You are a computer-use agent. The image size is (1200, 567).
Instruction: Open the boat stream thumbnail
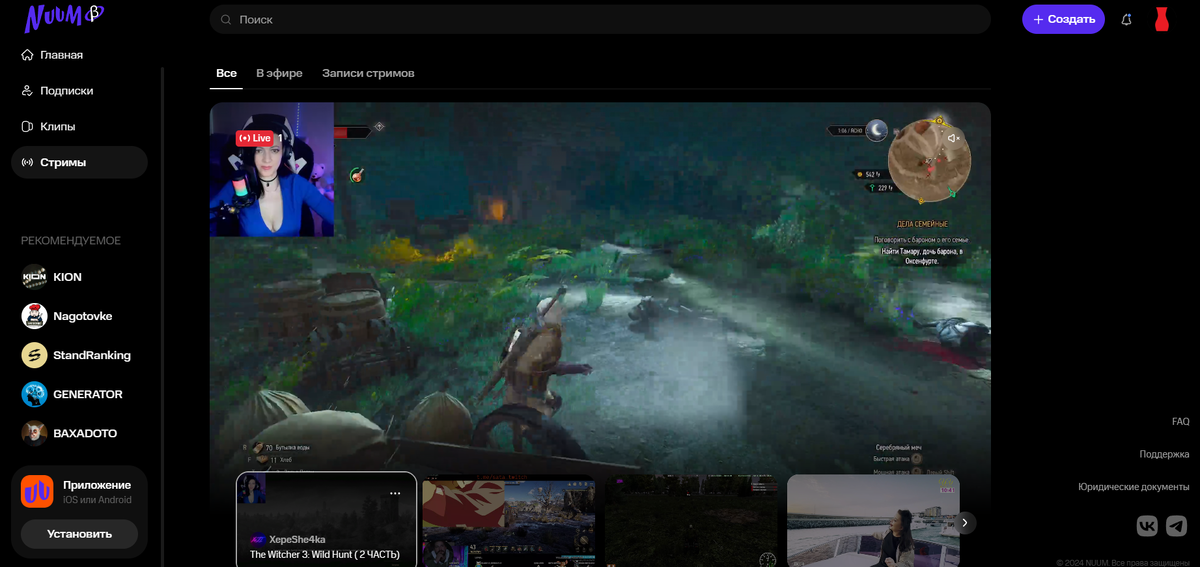click(873, 521)
